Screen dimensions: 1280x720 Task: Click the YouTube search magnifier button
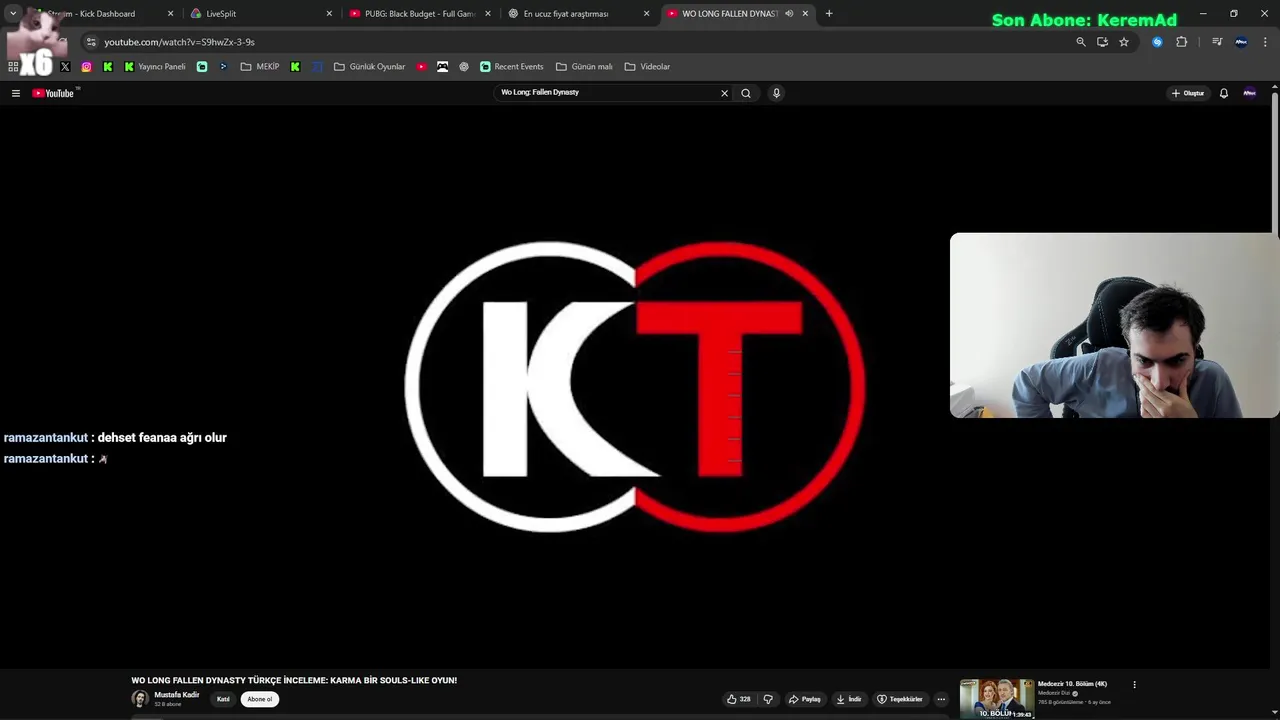(746, 93)
